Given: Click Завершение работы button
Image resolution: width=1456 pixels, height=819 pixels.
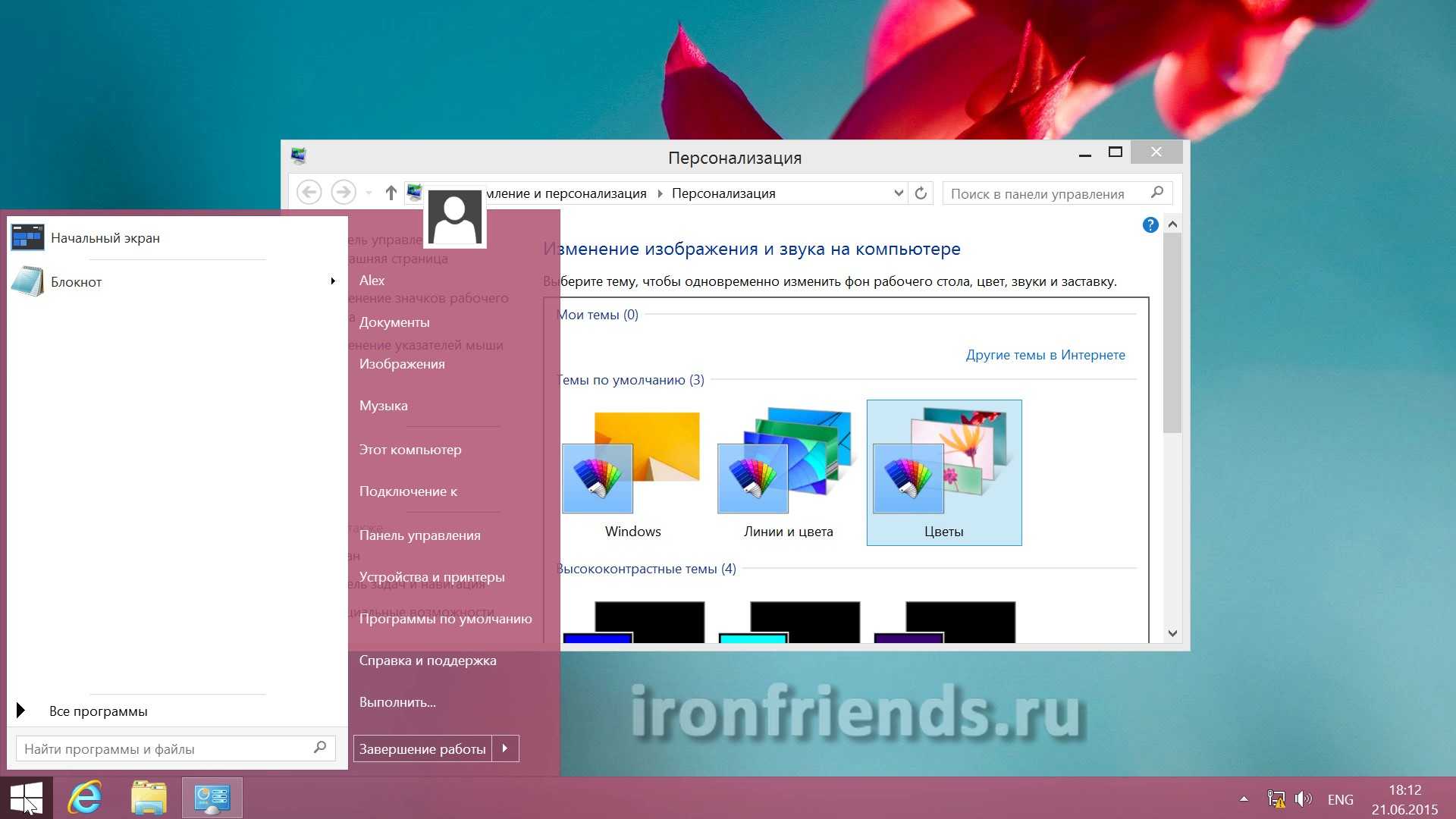Looking at the screenshot, I should point(422,748).
